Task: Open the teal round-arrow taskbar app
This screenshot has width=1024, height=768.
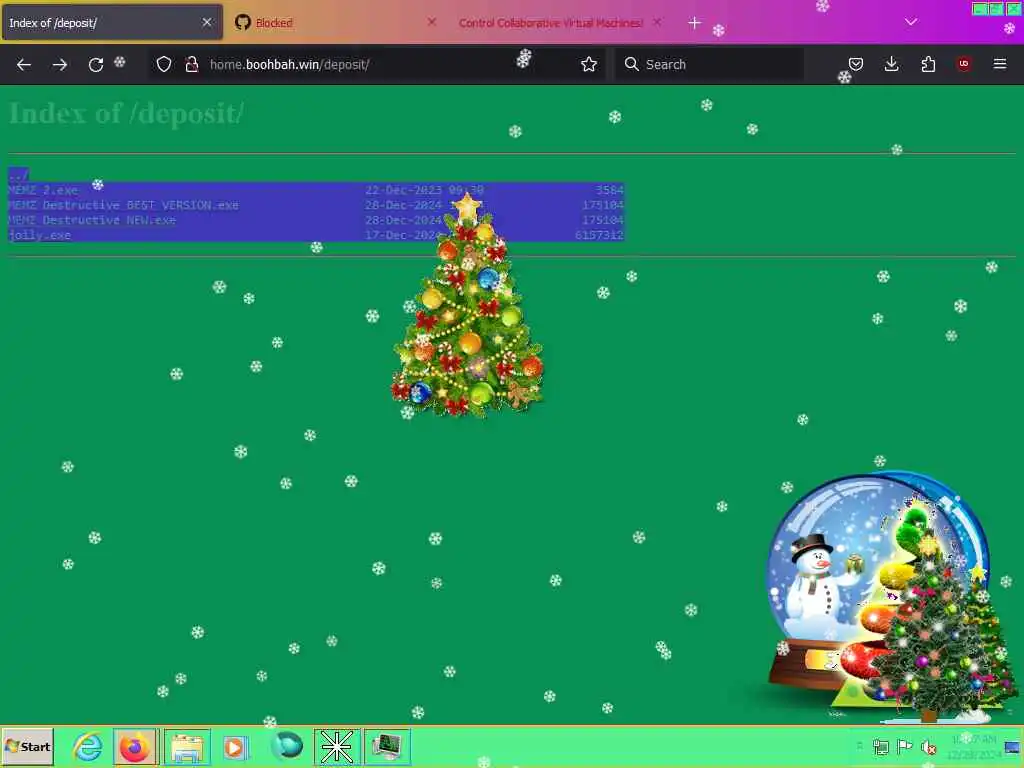Action: (287, 746)
